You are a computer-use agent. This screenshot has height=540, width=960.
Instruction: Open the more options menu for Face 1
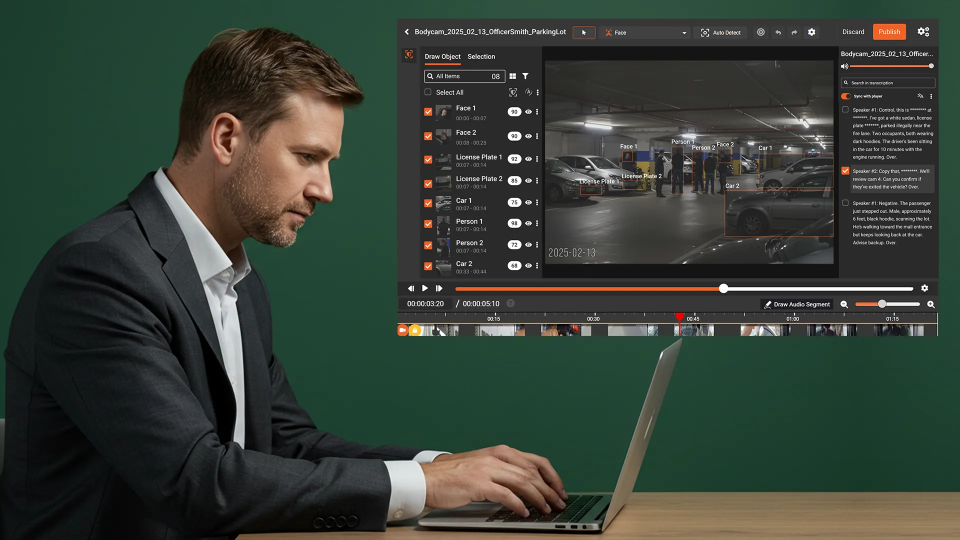pyautogui.click(x=537, y=112)
